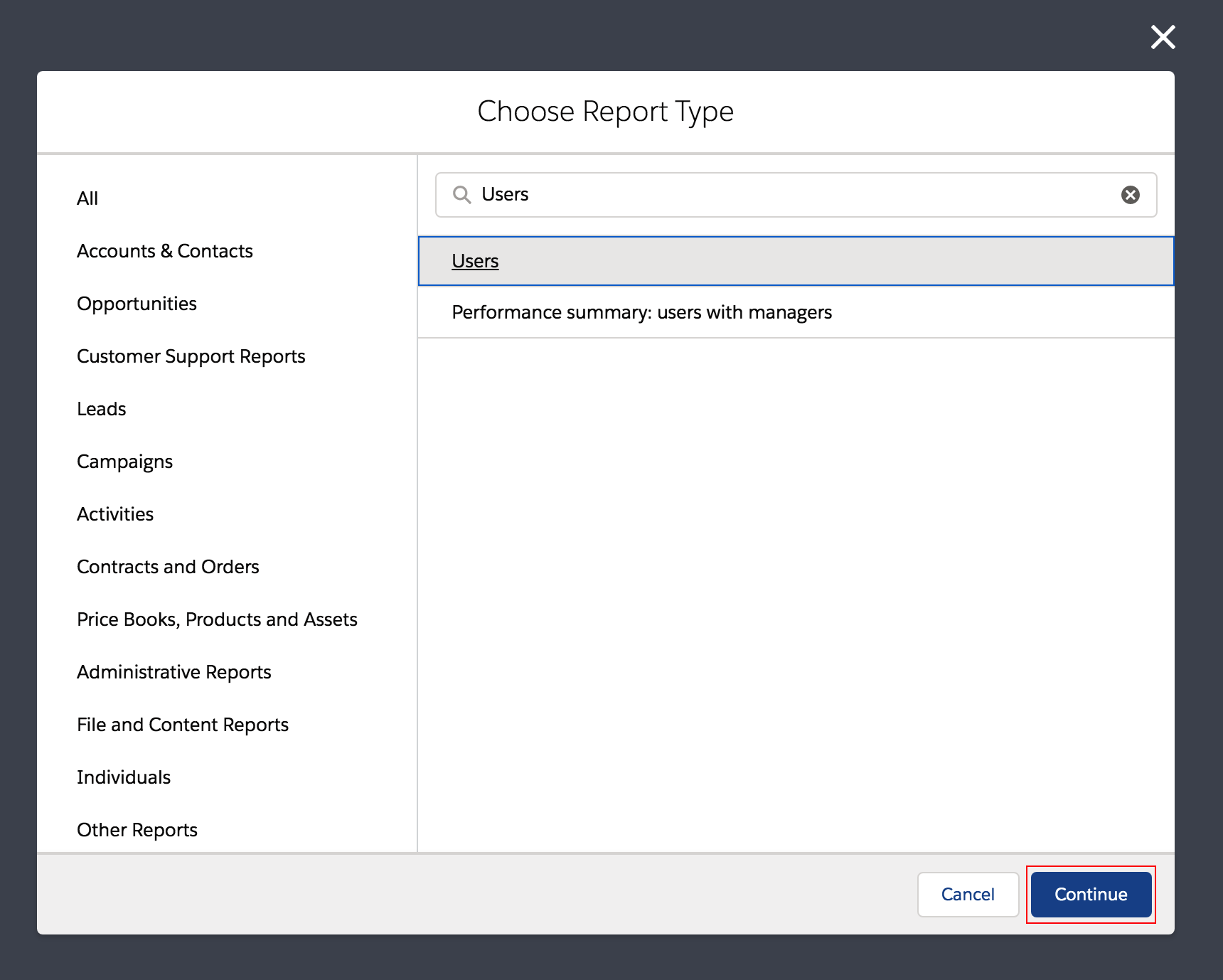The width and height of the screenshot is (1223, 980).
Task: Select the Users report type
Action: [475, 261]
